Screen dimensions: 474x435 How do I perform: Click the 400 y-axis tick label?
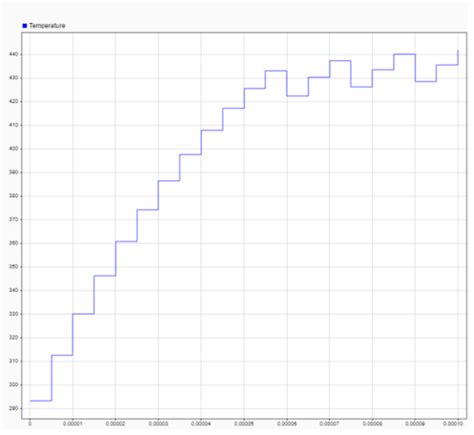pos(13,149)
